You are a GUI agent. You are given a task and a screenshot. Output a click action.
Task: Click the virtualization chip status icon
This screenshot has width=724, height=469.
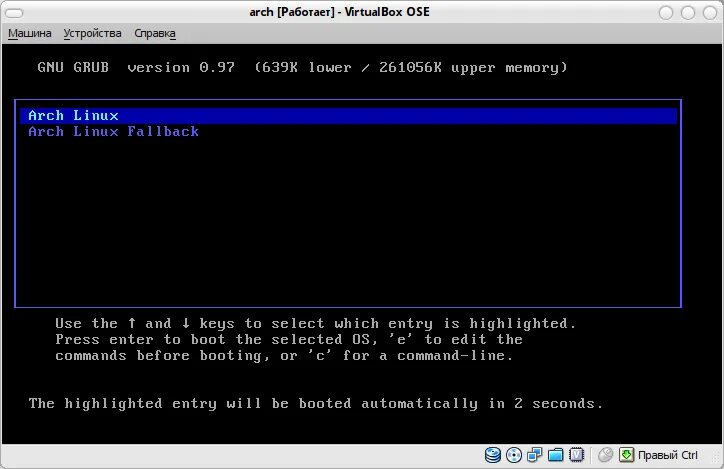pos(576,455)
